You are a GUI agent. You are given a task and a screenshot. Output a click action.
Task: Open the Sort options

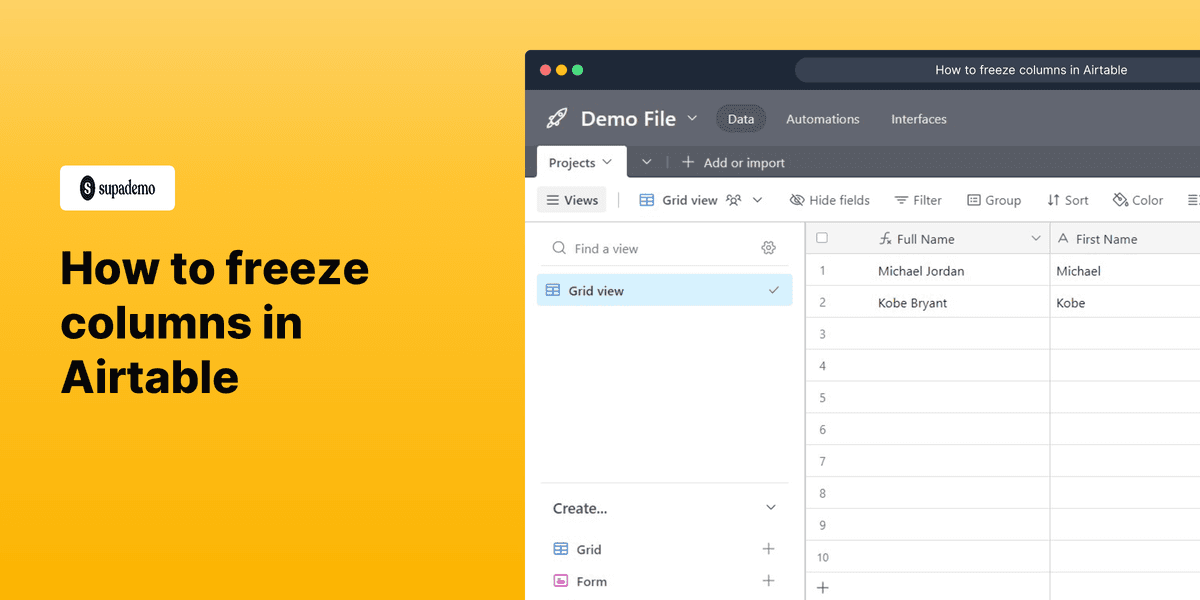1067,200
